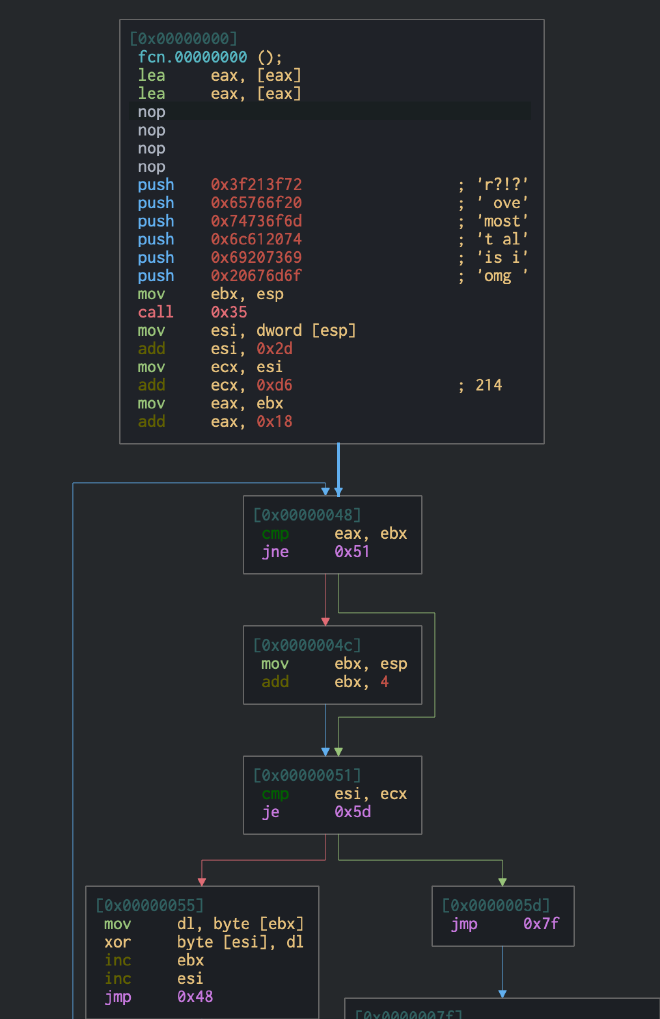Select the cmp esi, ecx instruction
This screenshot has height=1019, width=660.
coord(334,793)
